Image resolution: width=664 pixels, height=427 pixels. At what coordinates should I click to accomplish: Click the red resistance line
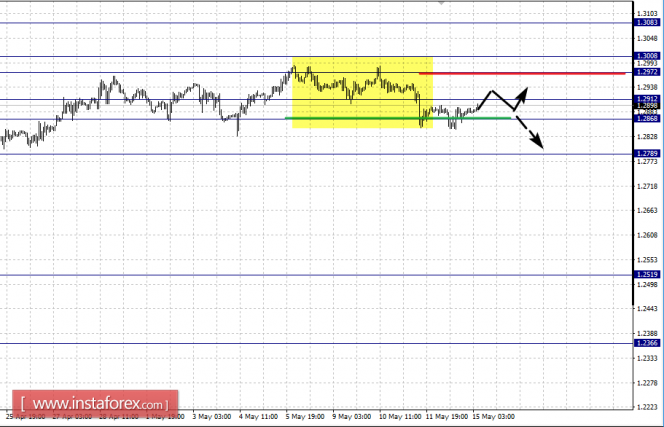[522, 74]
